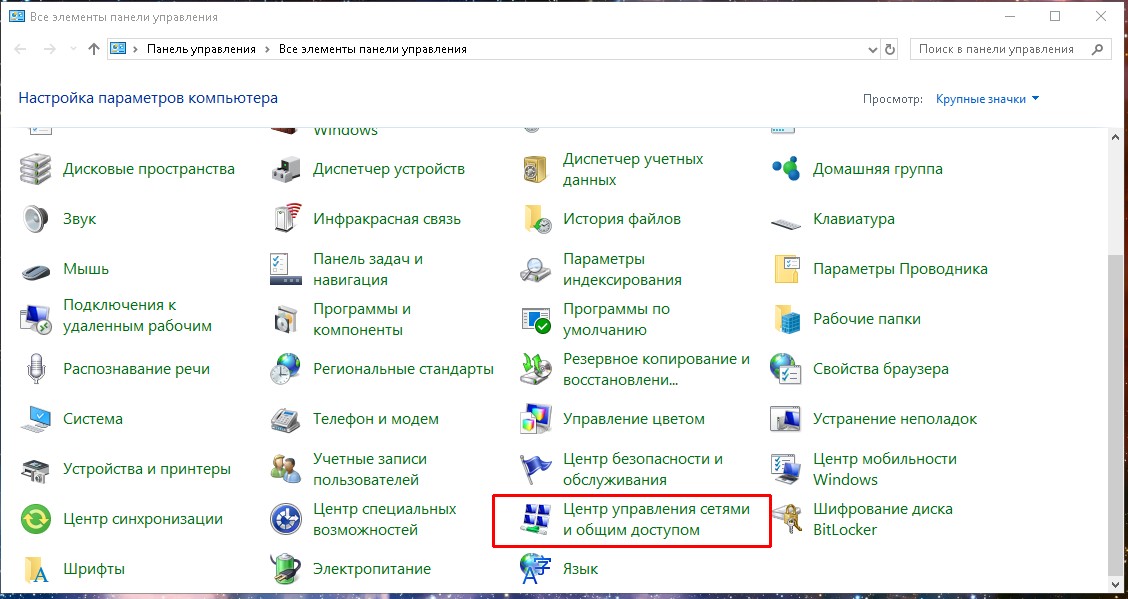The image size is (1128, 599).
Task: Open Рабочие папки icon
Action: pyautogui.click(x=786, y=319)
